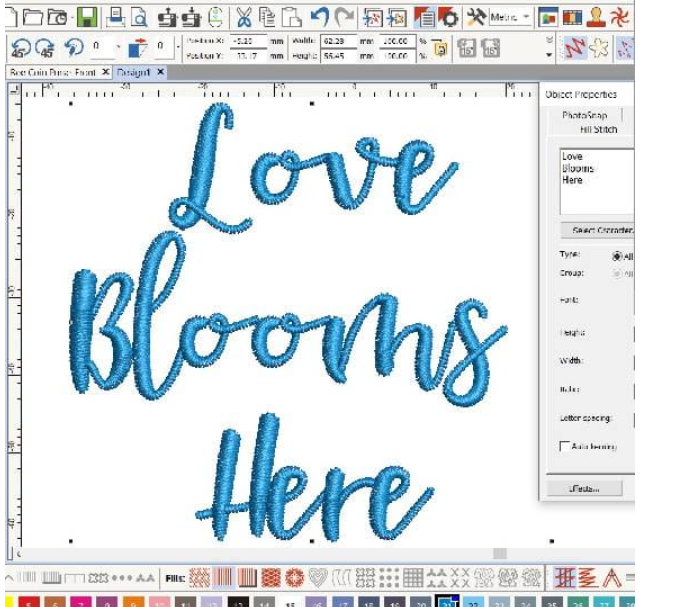This screenshot has width=687, height=607.
Task: Click the Print icon in top toolbar
Action: pos(117,16)
